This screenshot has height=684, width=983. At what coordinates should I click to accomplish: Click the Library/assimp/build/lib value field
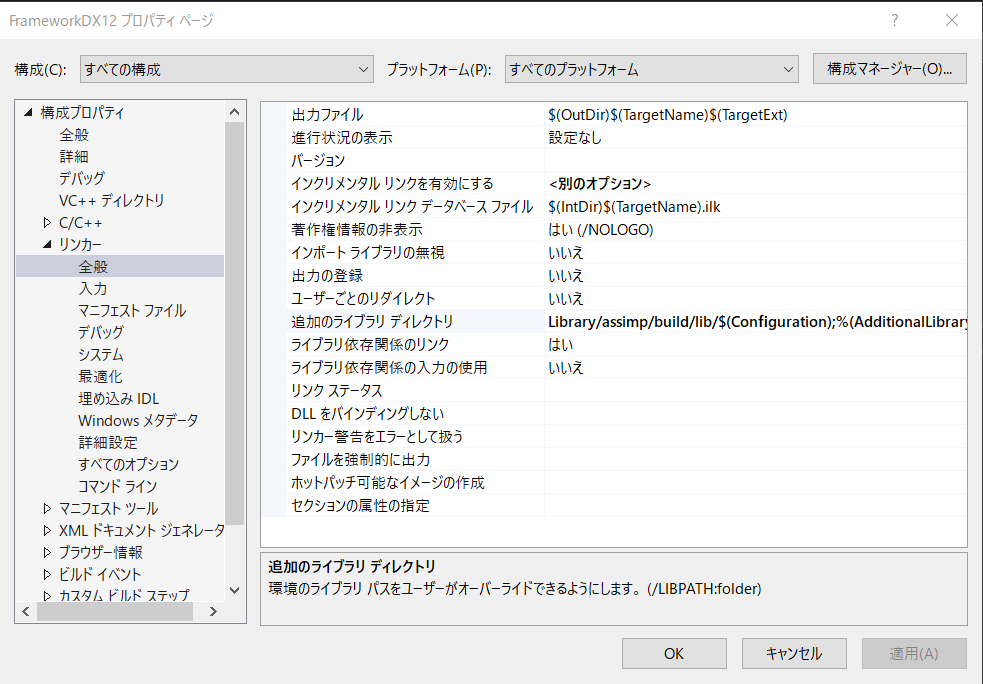[755, 322]
